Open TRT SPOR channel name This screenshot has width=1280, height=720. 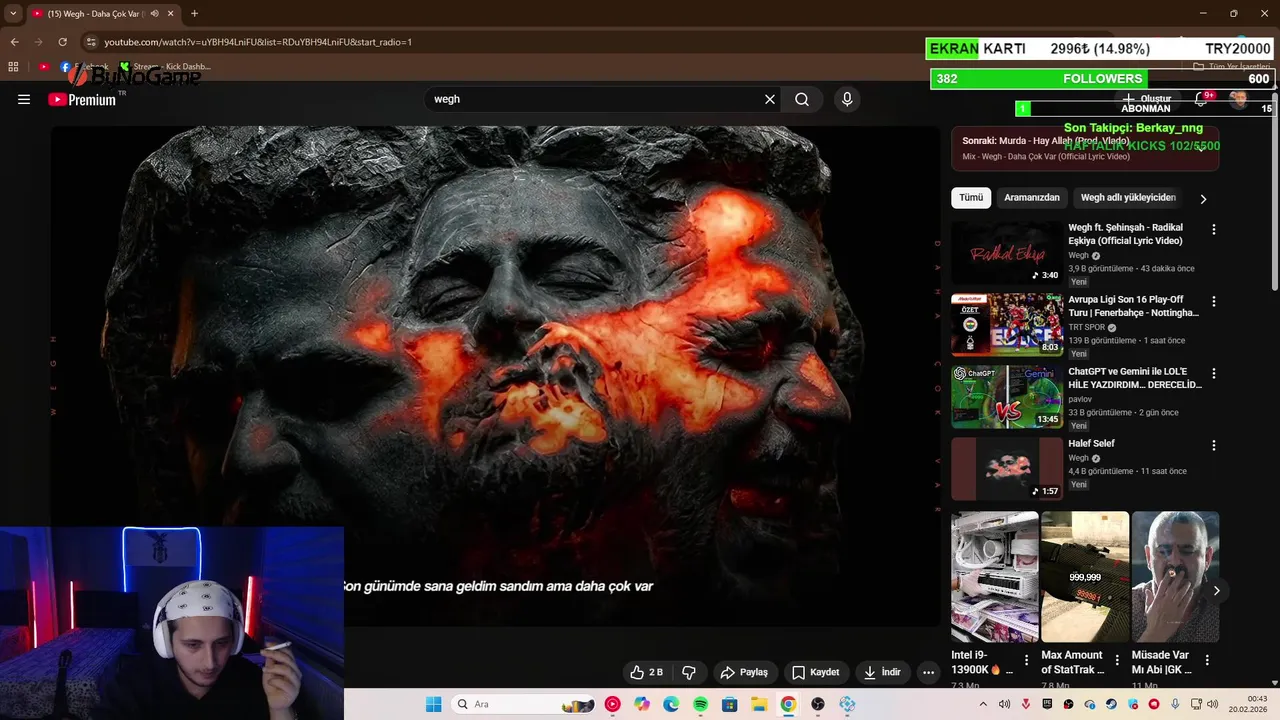pos(1086,327)
